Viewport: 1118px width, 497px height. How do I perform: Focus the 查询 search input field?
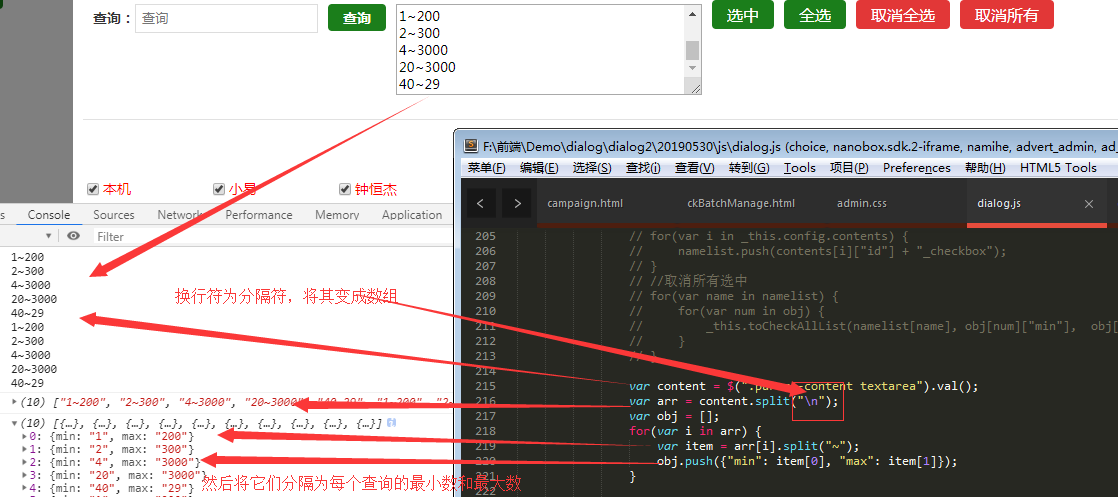[x=226, y=19]
